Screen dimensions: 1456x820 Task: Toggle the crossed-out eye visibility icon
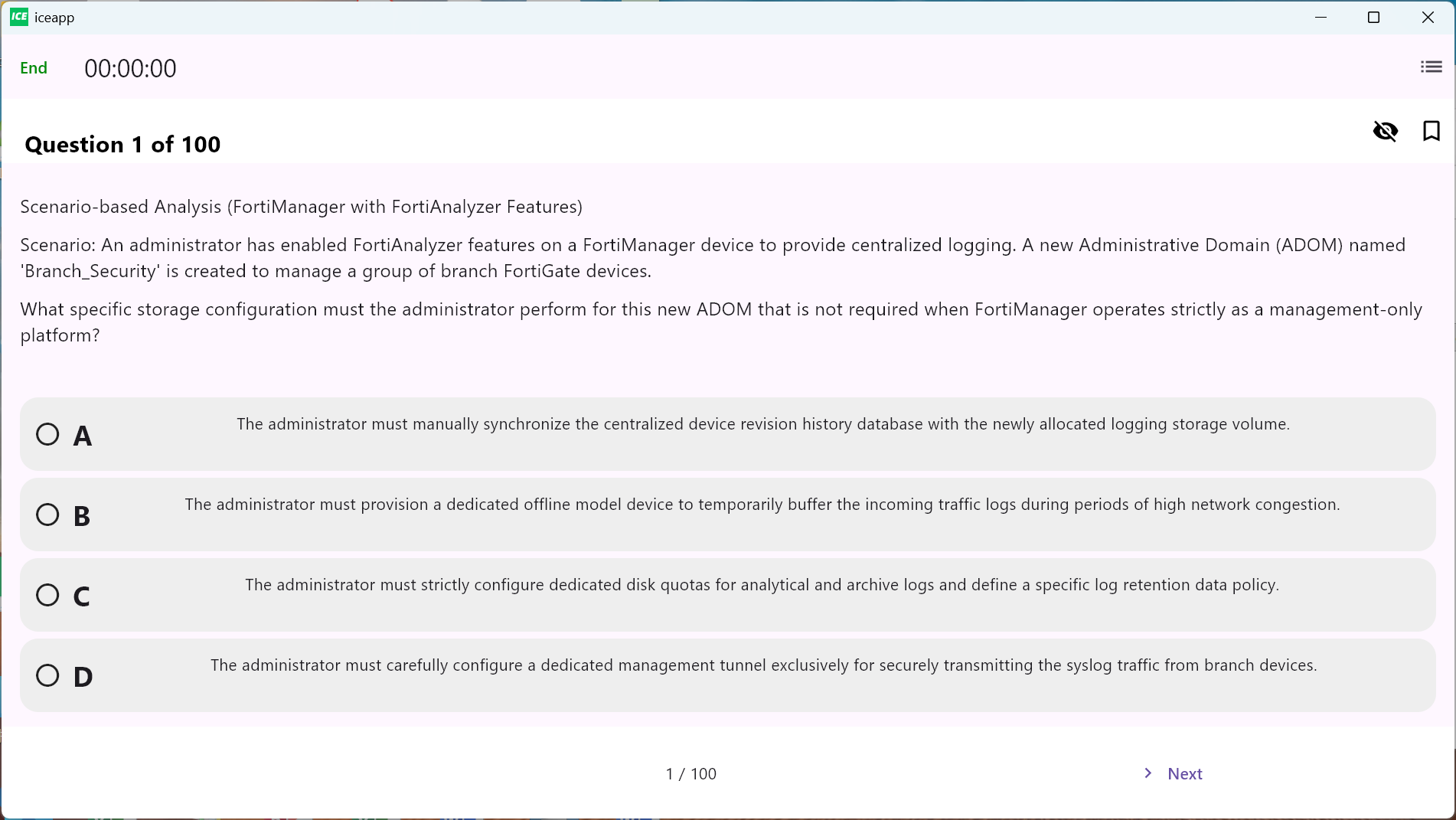click(x=1385, y=131)
